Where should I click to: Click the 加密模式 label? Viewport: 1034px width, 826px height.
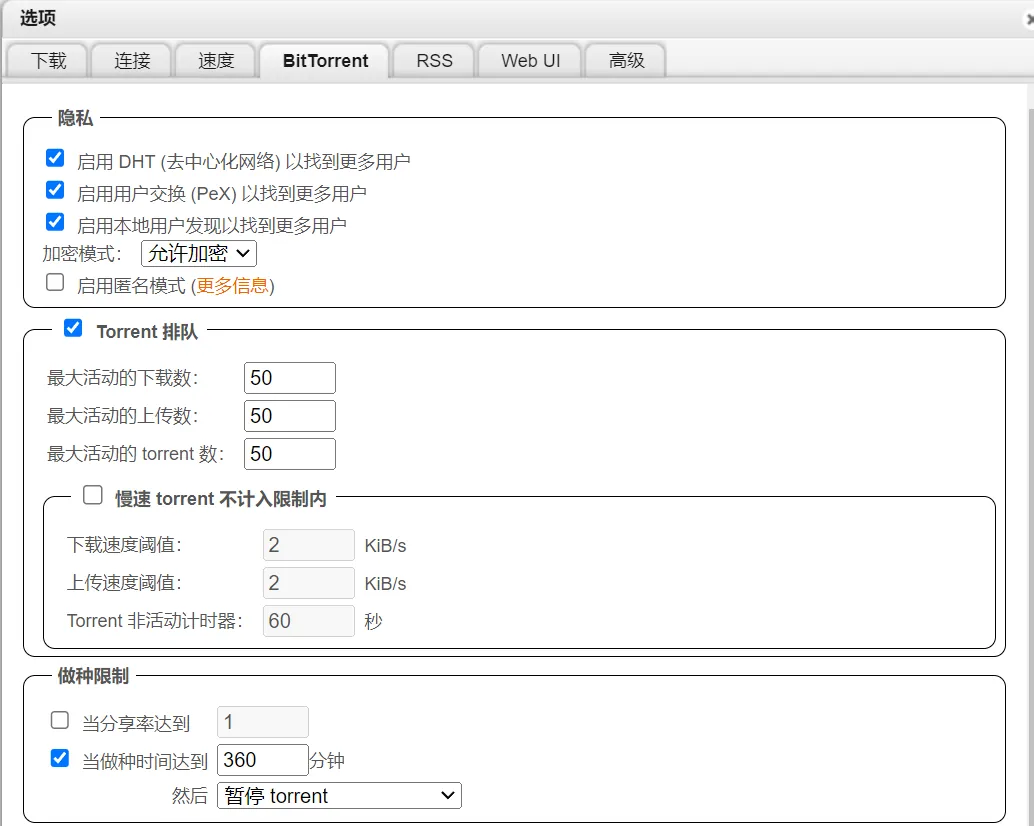click(82, 254)
